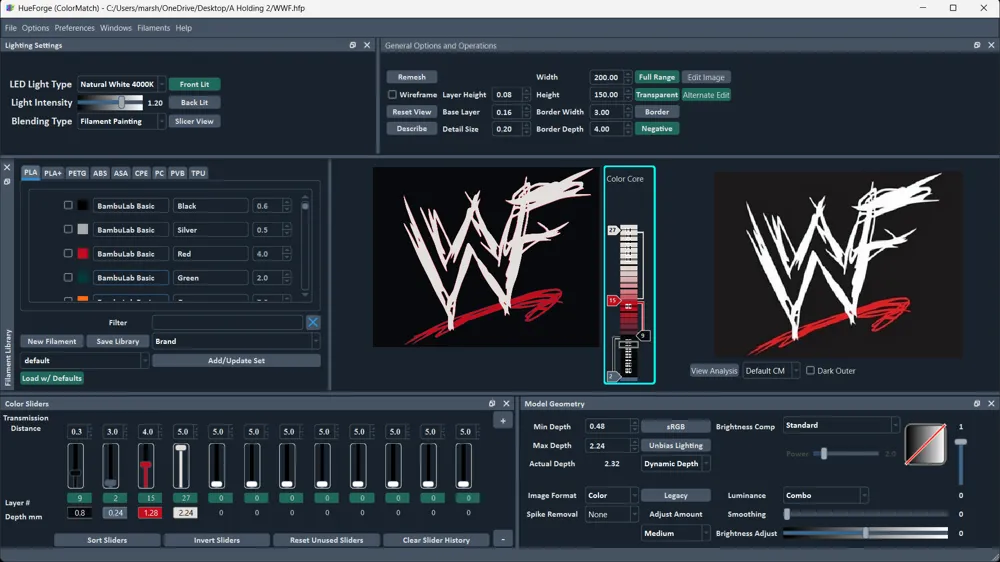Toggle the Transparent option
This screenshot has height=562, width=1000.
pos(656,94)
